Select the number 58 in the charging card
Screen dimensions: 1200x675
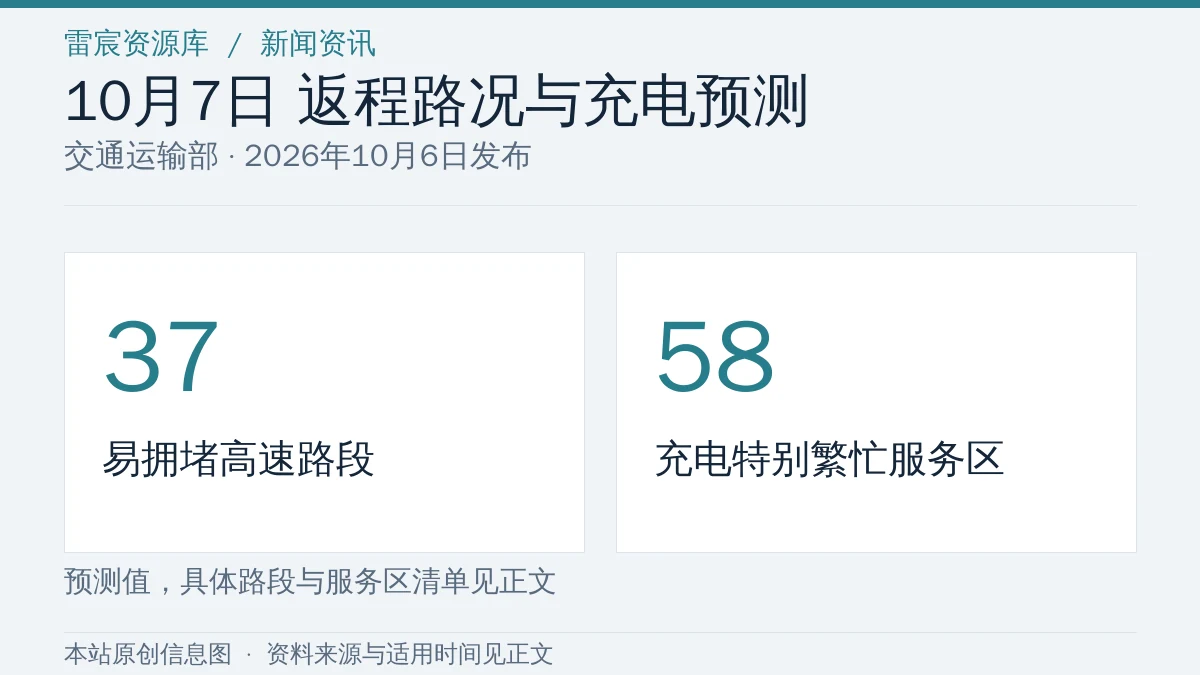click(x=715, y=356)
